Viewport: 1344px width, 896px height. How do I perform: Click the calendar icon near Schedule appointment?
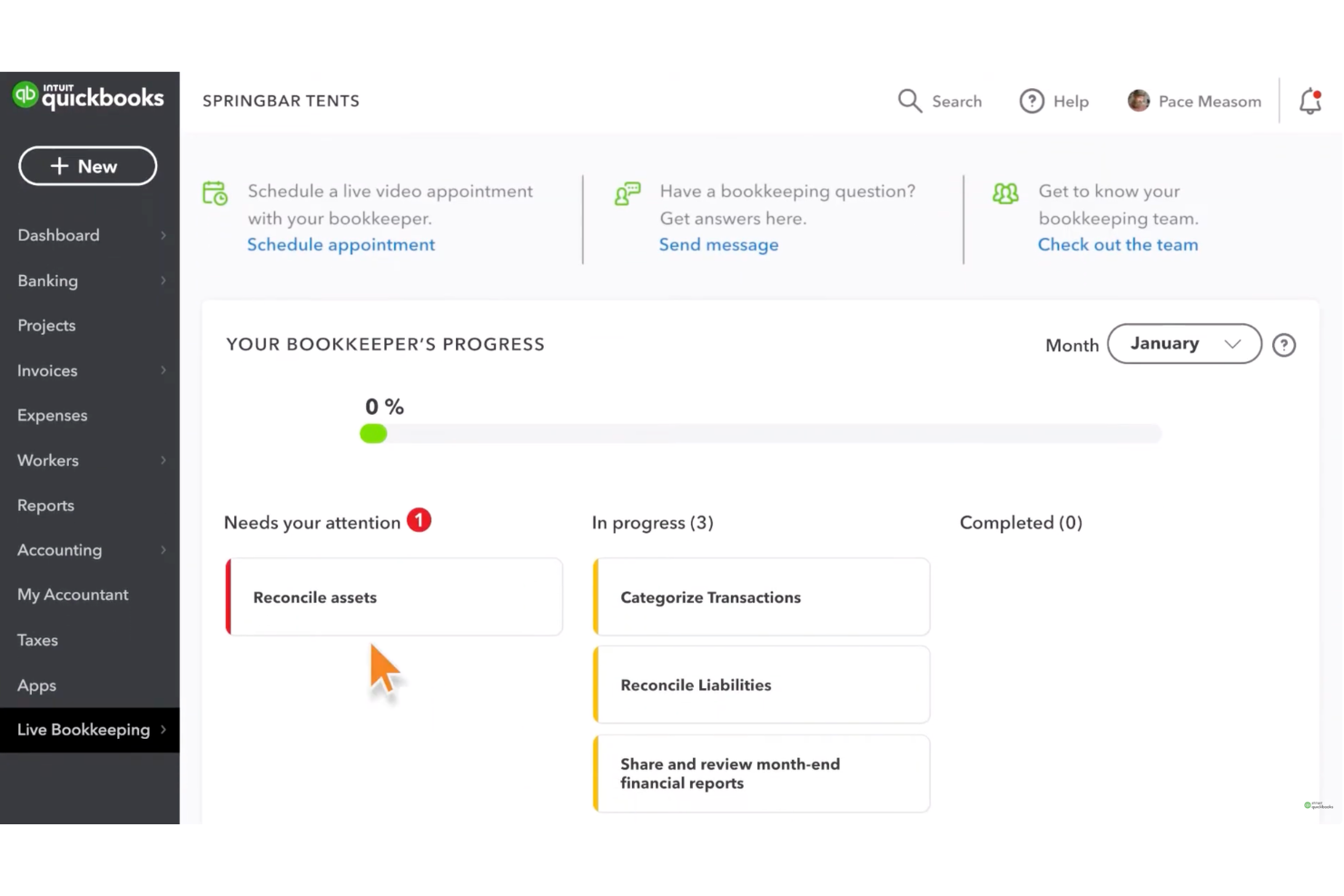click(x=214, y=192)
